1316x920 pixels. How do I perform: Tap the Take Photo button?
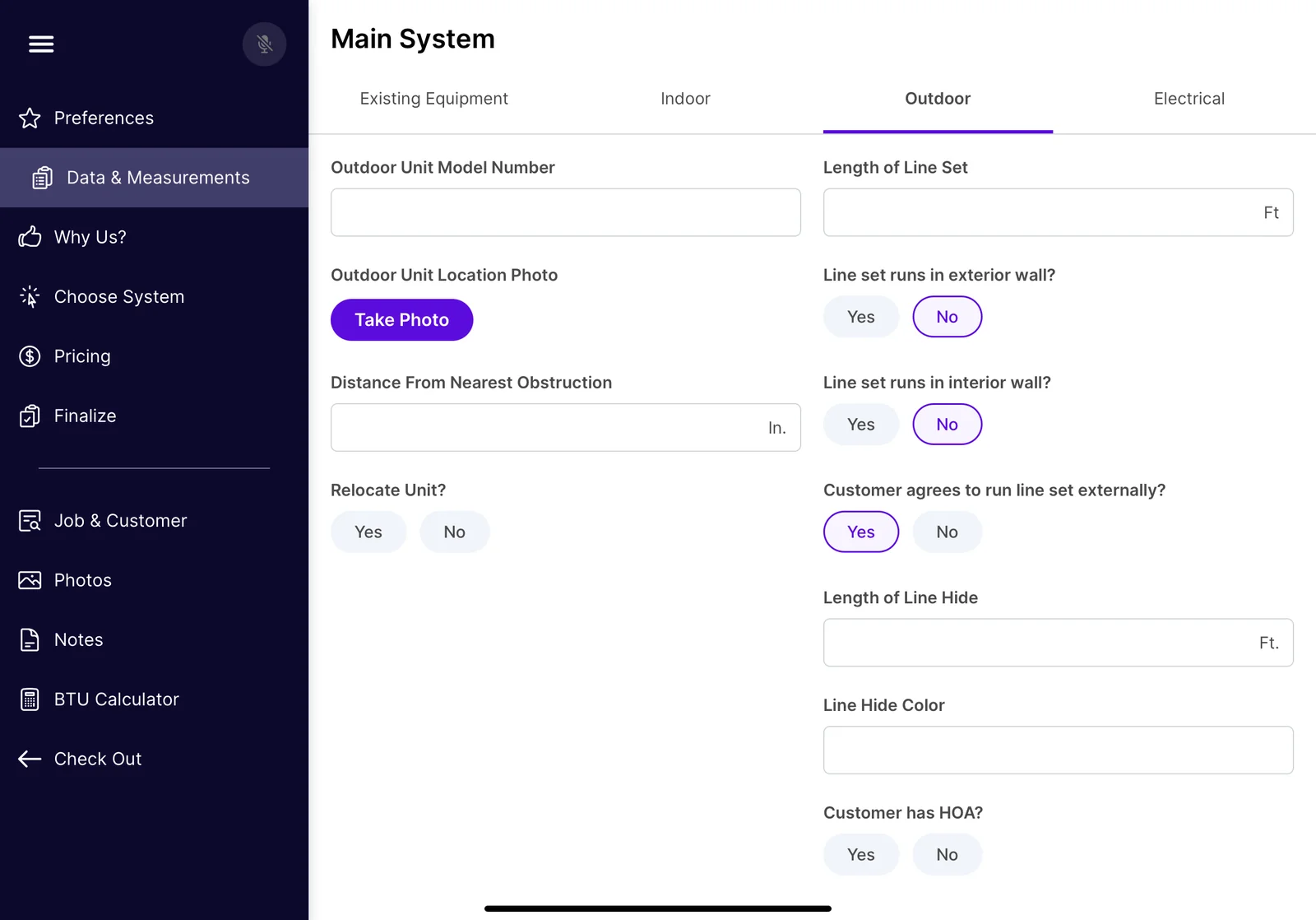pos(402,320)
